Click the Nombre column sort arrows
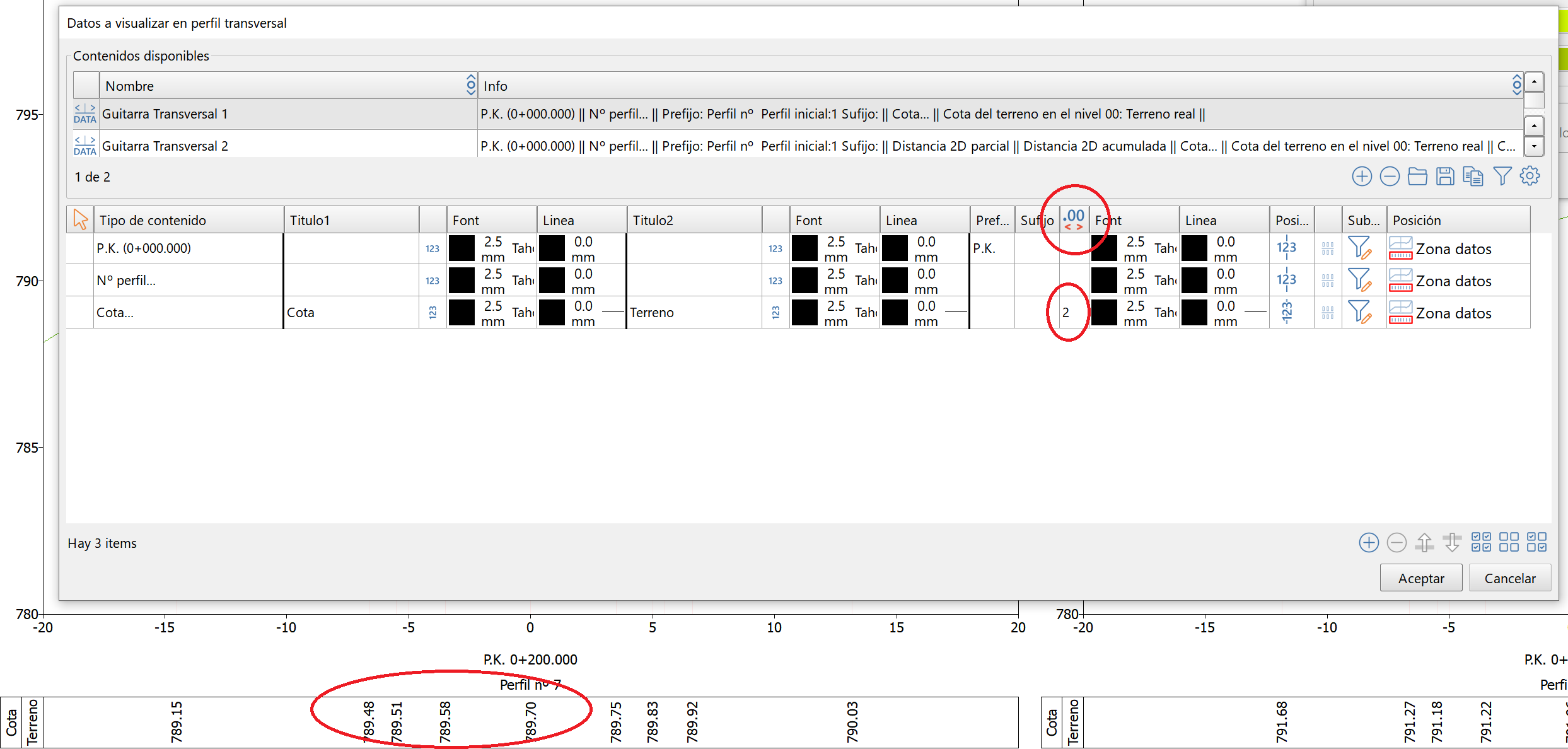 click(x=470, y=85)
